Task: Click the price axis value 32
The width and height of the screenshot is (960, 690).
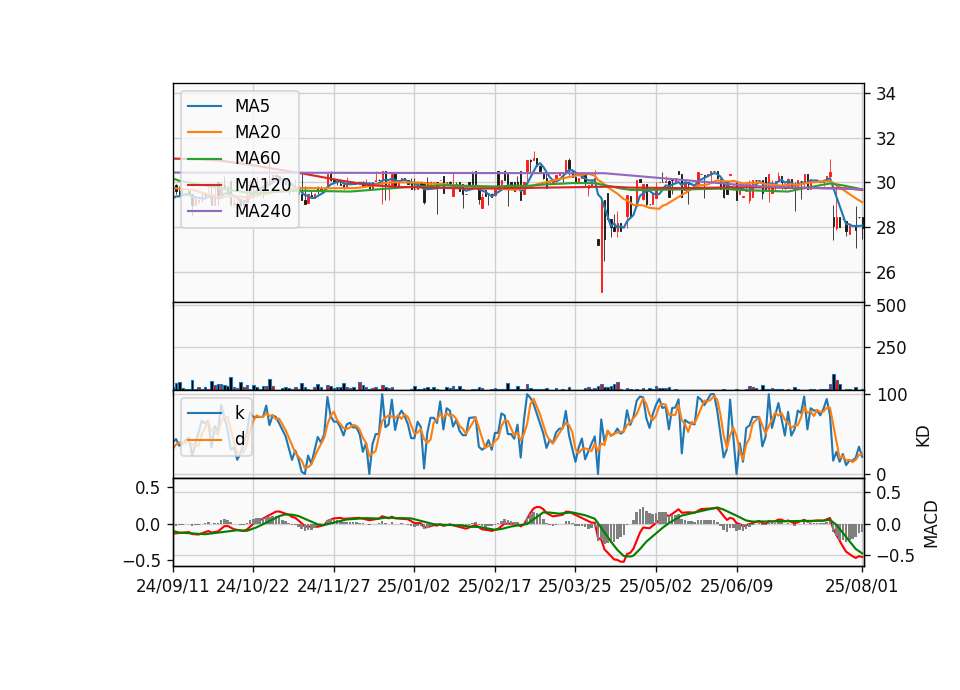Action: (885, 139)
